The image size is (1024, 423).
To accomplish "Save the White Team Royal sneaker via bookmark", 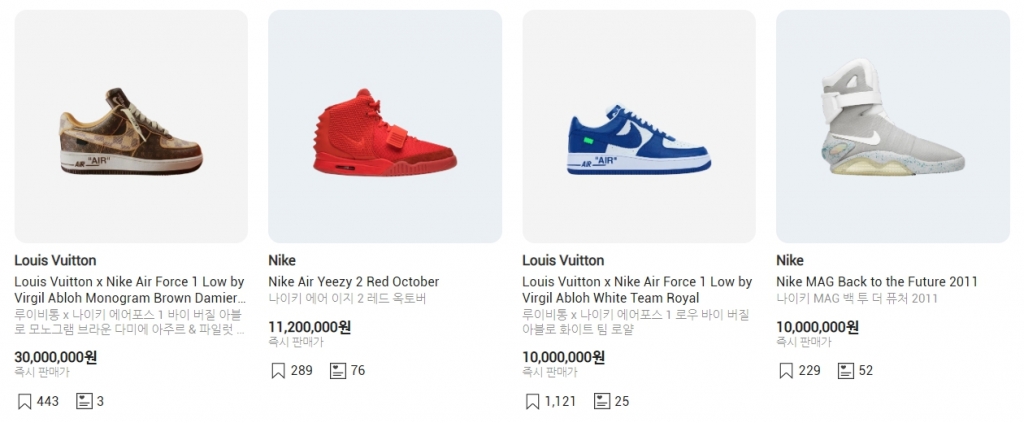I will (532, 401).
